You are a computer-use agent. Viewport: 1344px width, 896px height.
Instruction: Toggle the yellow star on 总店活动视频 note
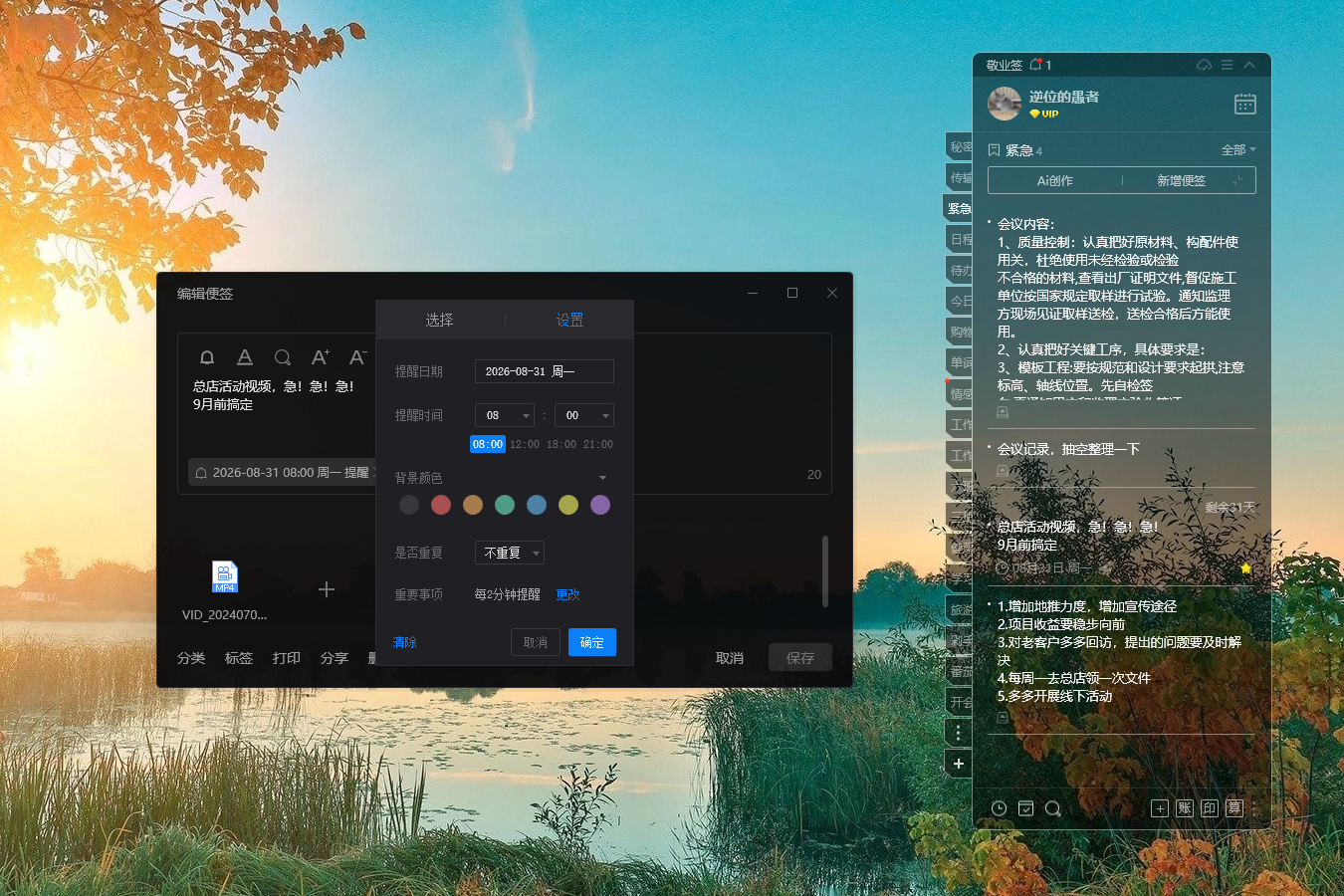coord(1245,567)
